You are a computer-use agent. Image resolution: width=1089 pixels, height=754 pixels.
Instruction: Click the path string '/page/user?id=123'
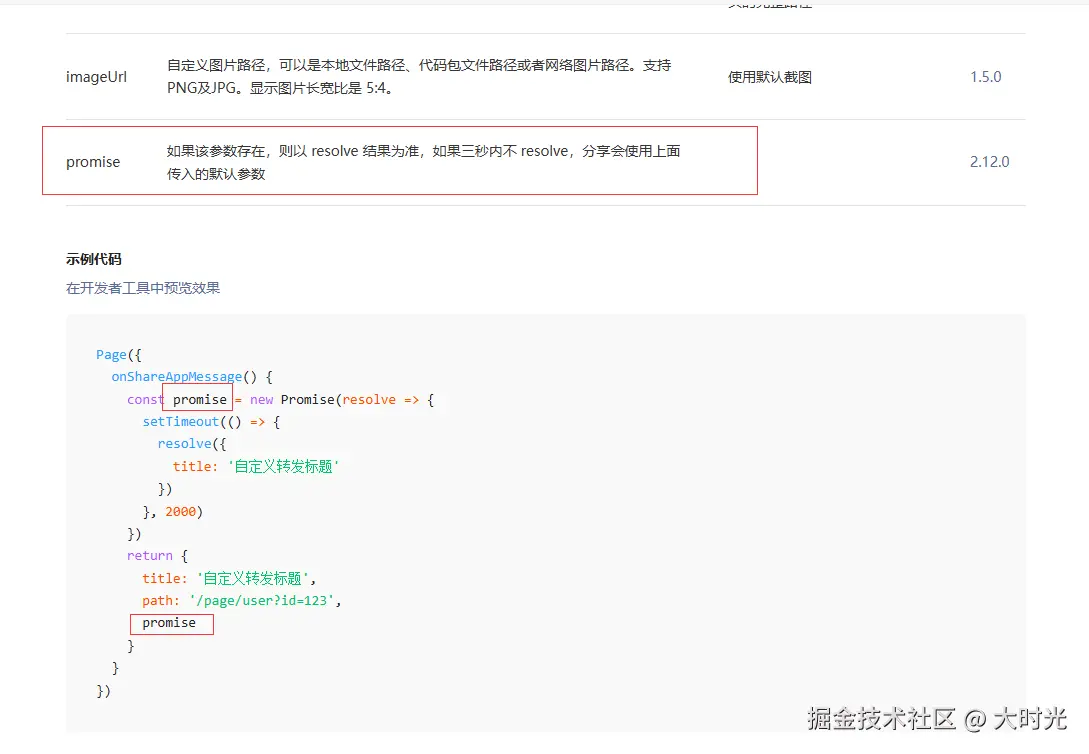coord(261,601)
